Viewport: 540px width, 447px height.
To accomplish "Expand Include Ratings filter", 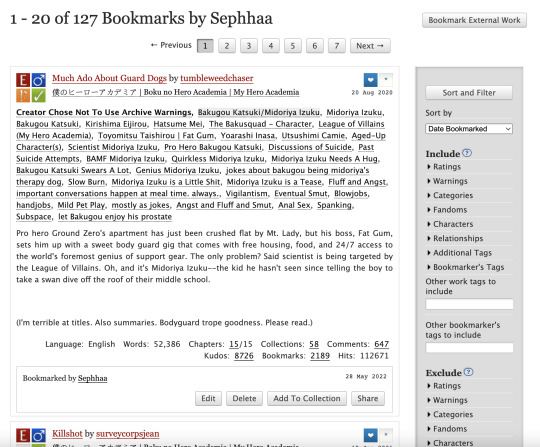I will (444, 167).
